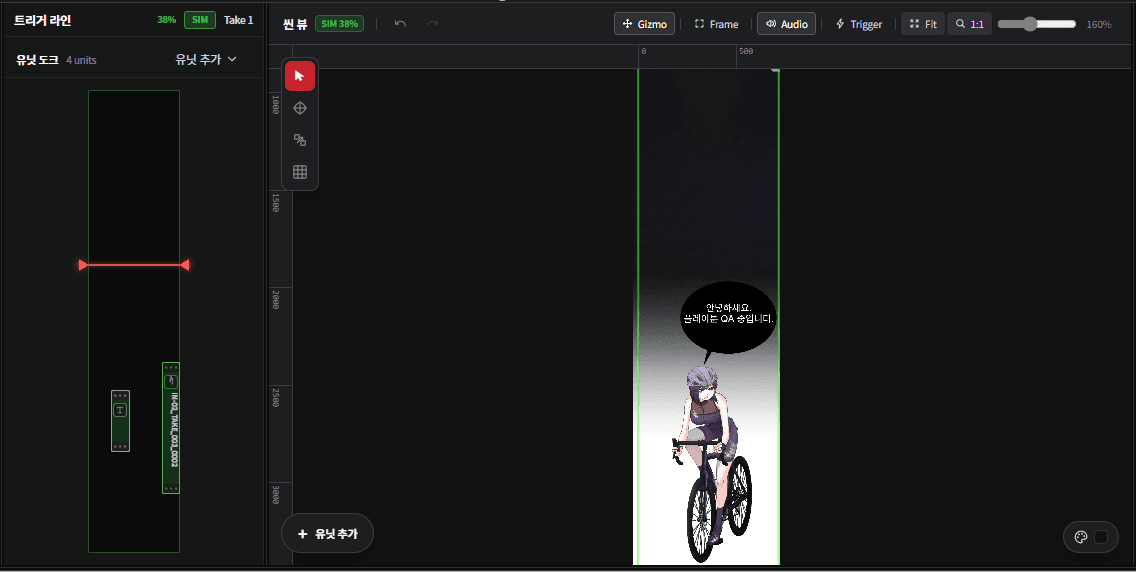Adjust the zoom level slider
The image size is (1136, 572).
(x=1037, y=24)
